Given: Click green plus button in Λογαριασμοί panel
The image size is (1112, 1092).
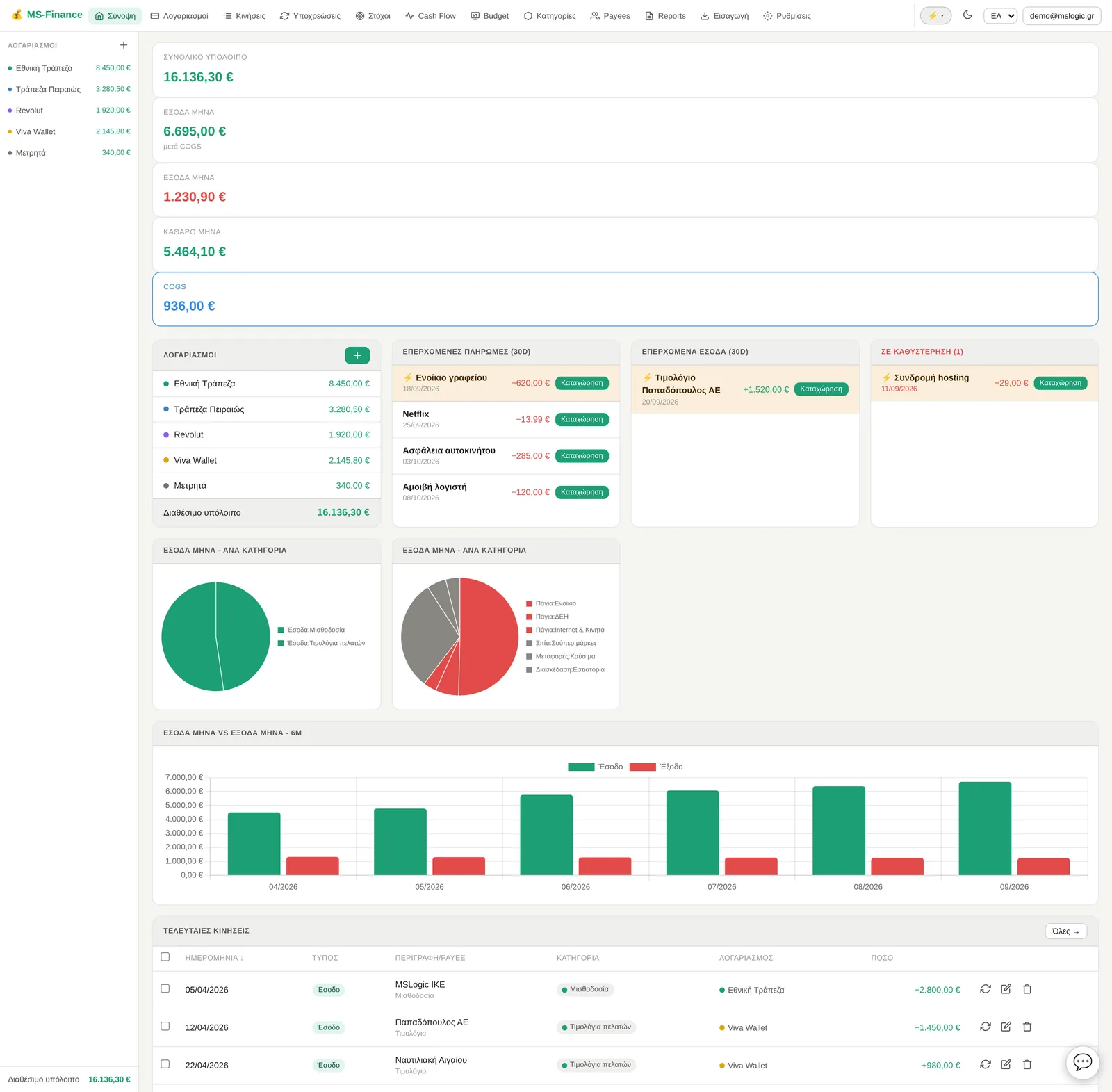Looking at the screenshot, I should pos(357,355).
